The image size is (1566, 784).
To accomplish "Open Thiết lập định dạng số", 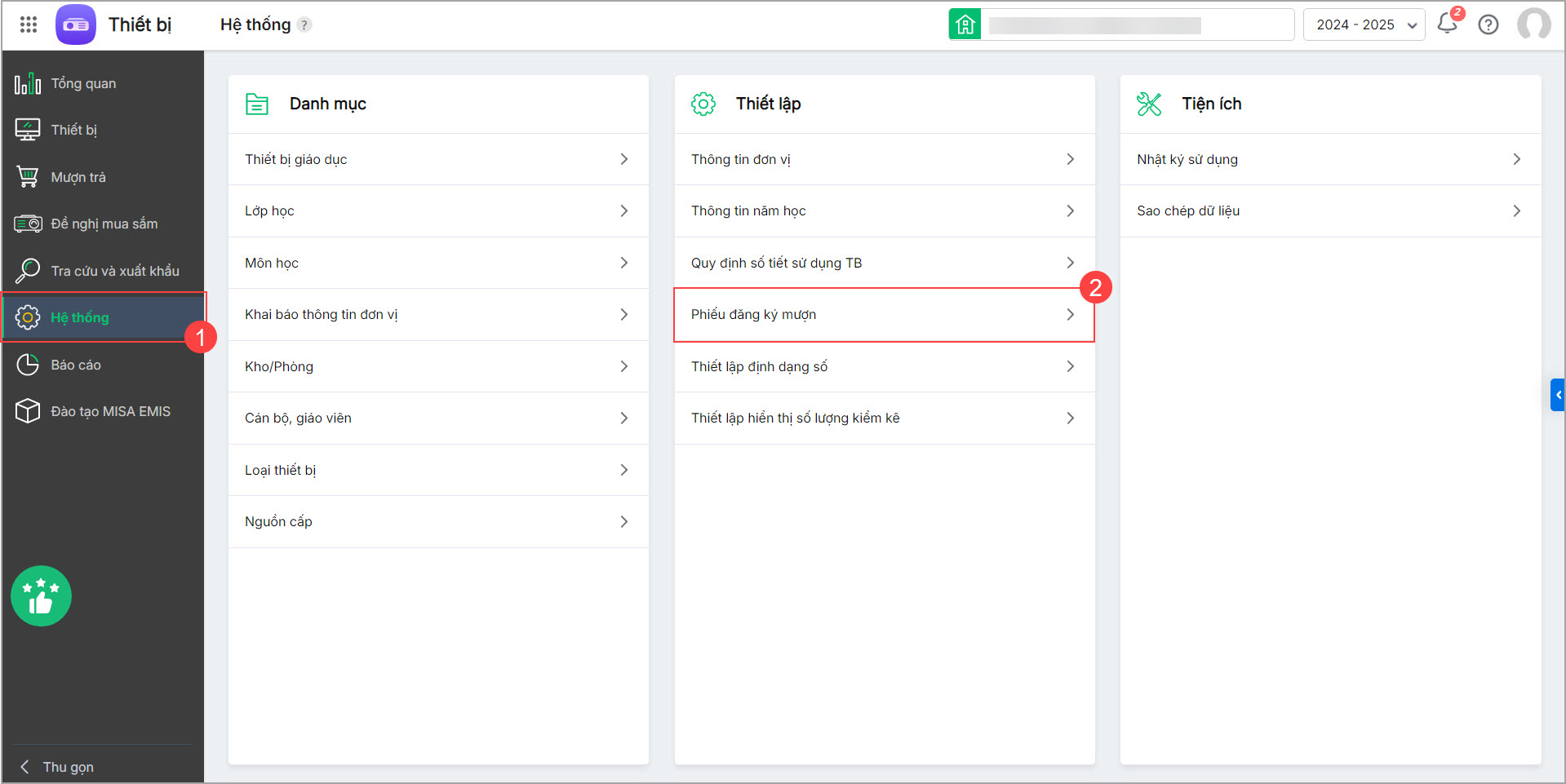I will (885, 366).
